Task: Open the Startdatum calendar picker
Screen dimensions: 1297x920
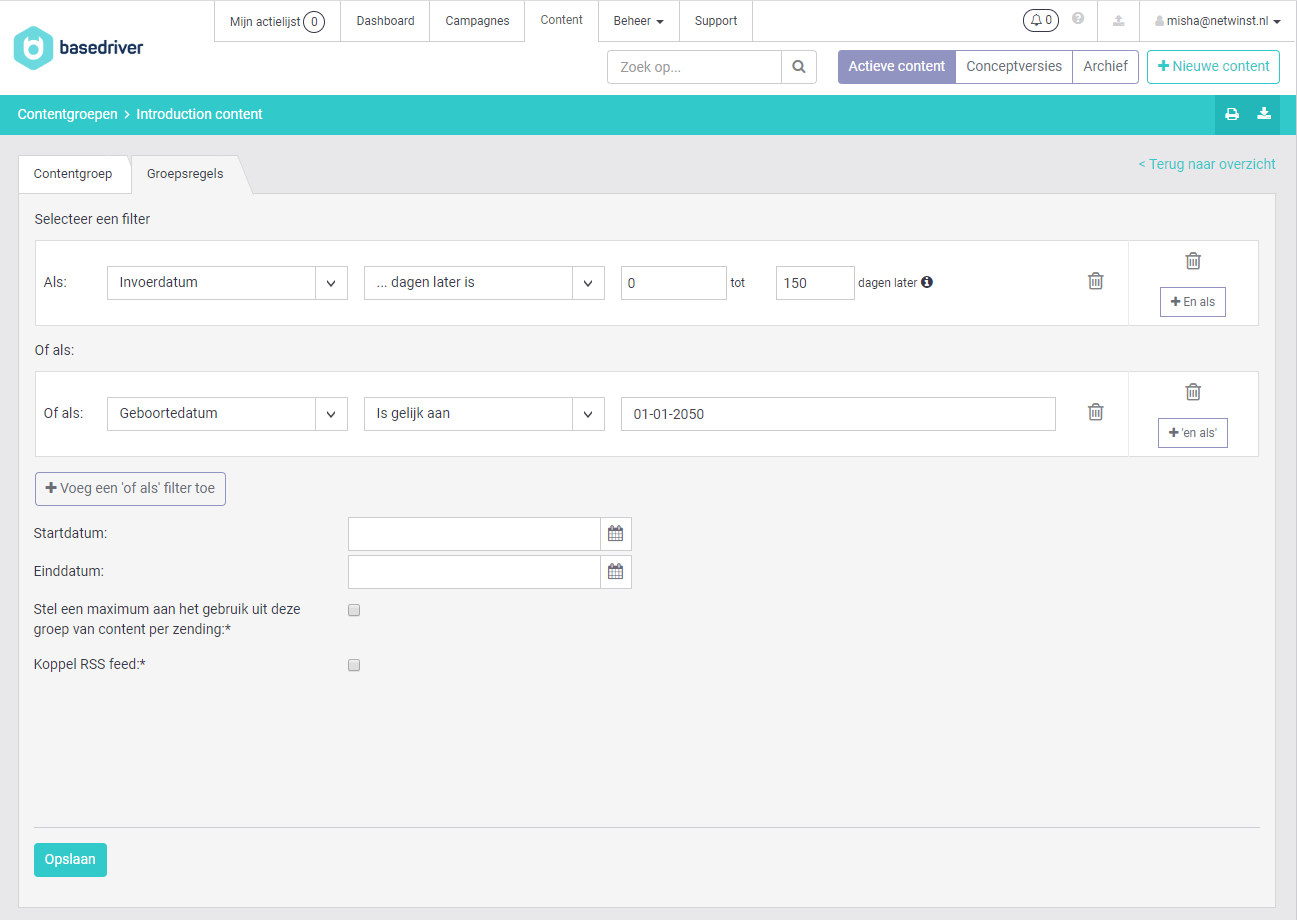Action: point(616,534)
